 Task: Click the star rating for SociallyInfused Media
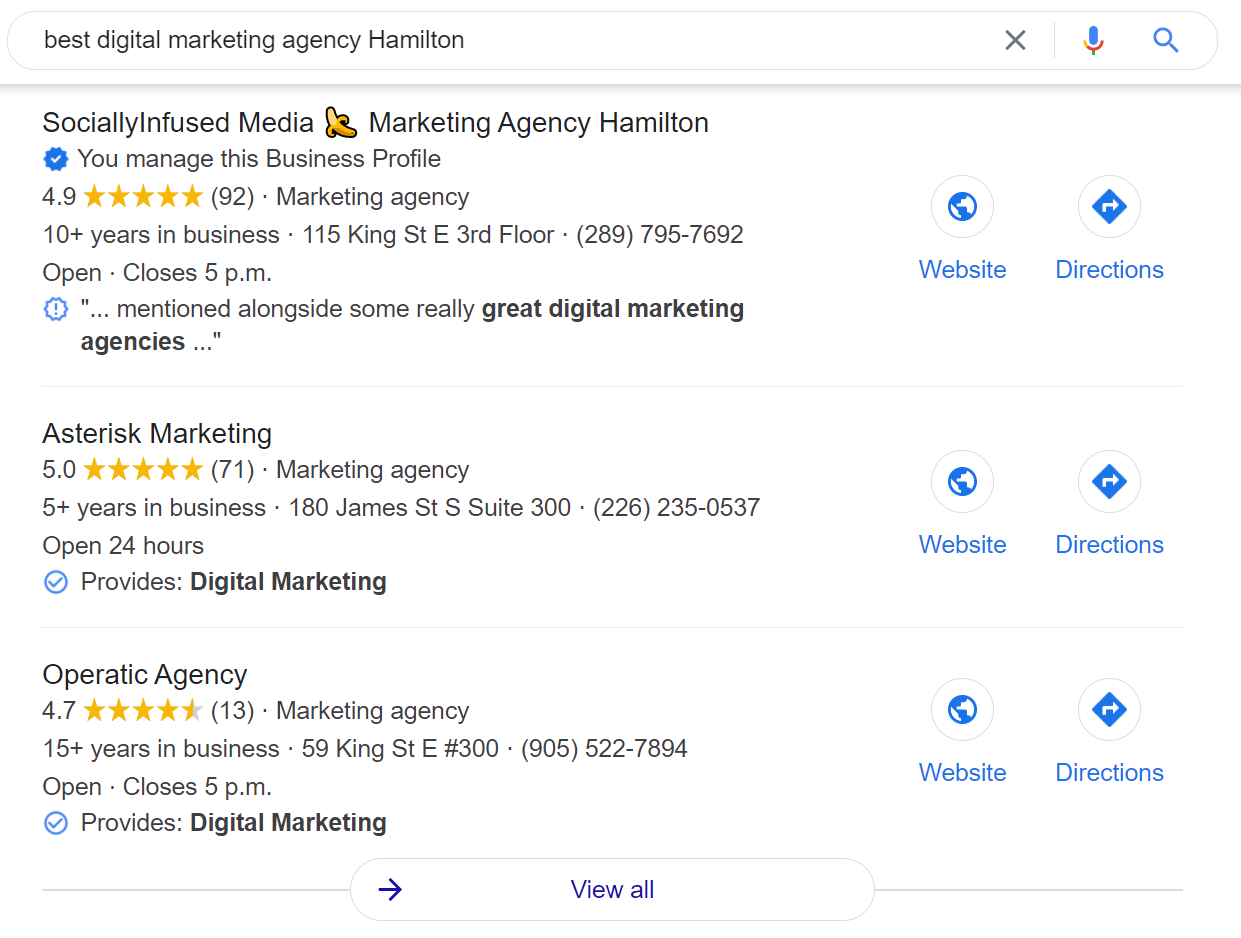click(x=143, y=197)
